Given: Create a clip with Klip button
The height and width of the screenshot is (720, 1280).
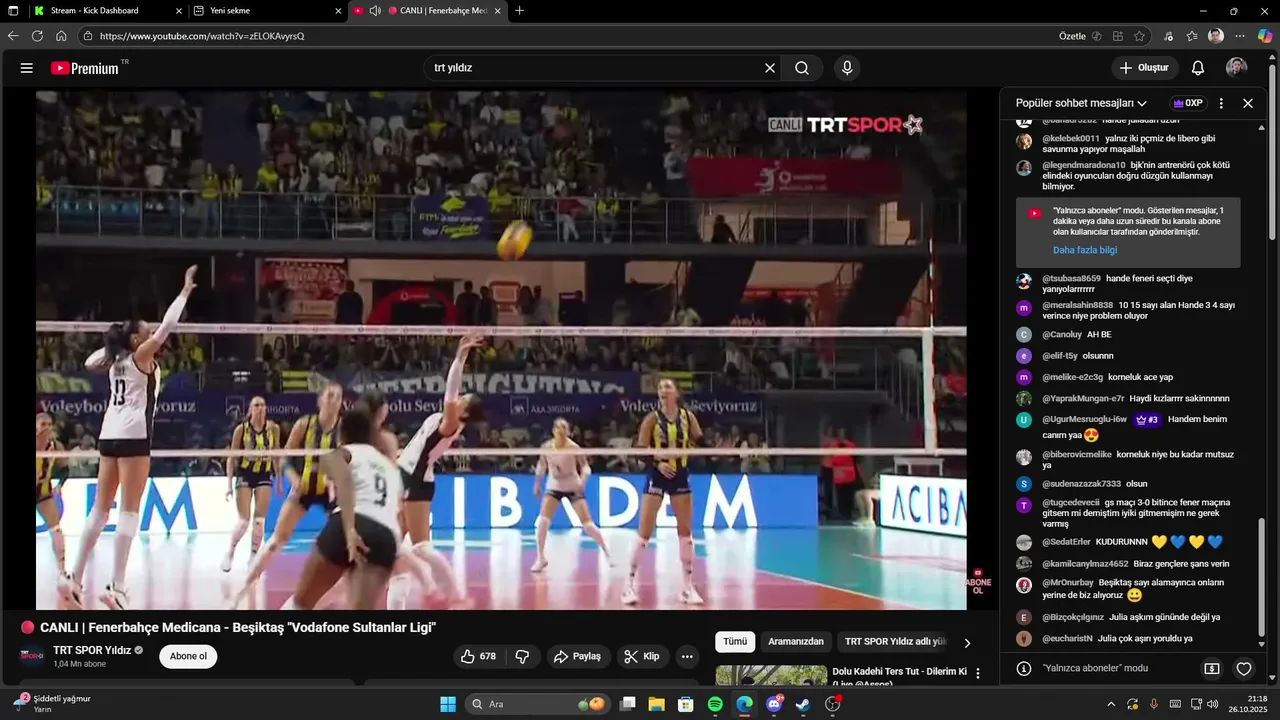Looking at the screenshot, I should pyautogui.click(x=642, y=656).
